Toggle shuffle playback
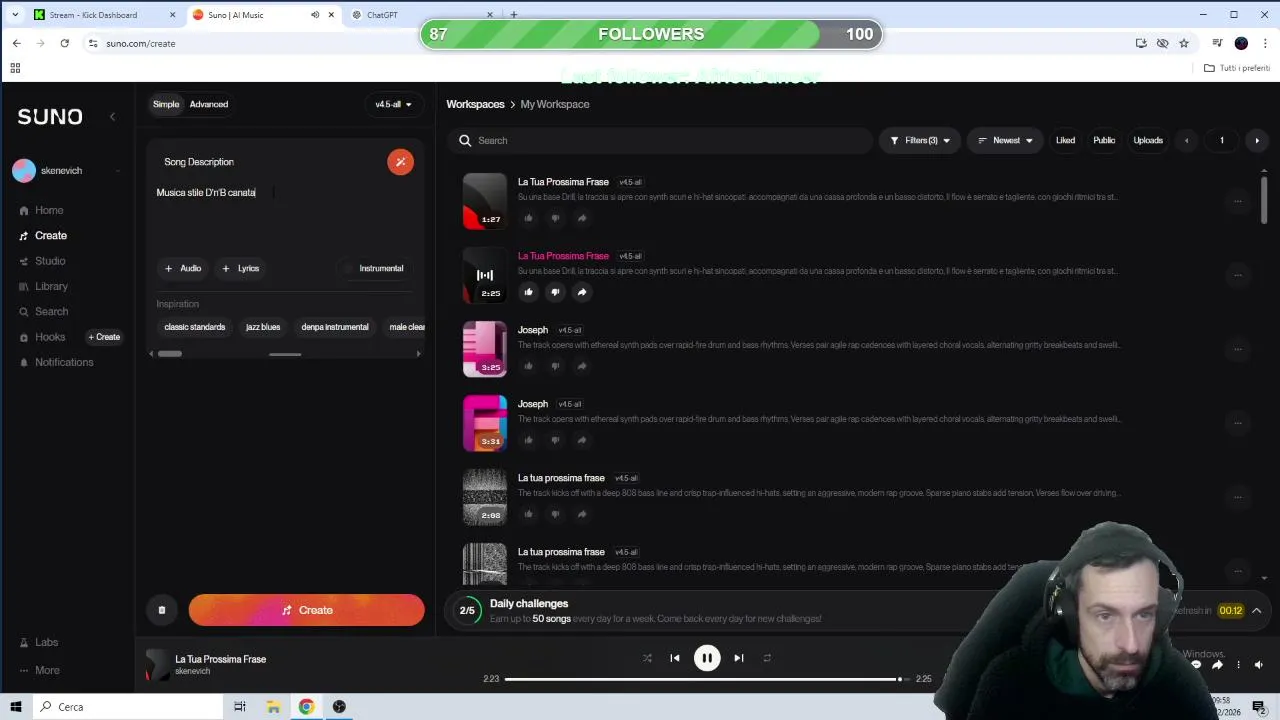 point(647,658)
